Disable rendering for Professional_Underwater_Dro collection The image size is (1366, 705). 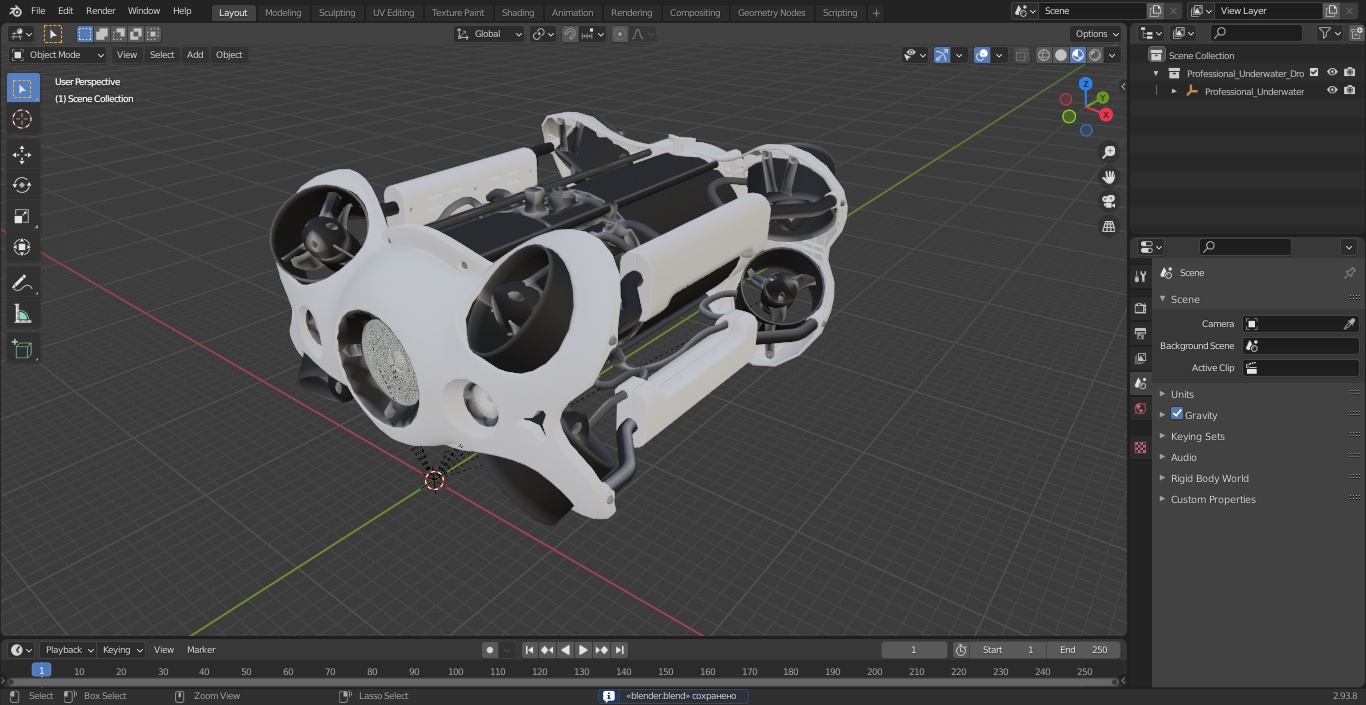(1350, 72)
